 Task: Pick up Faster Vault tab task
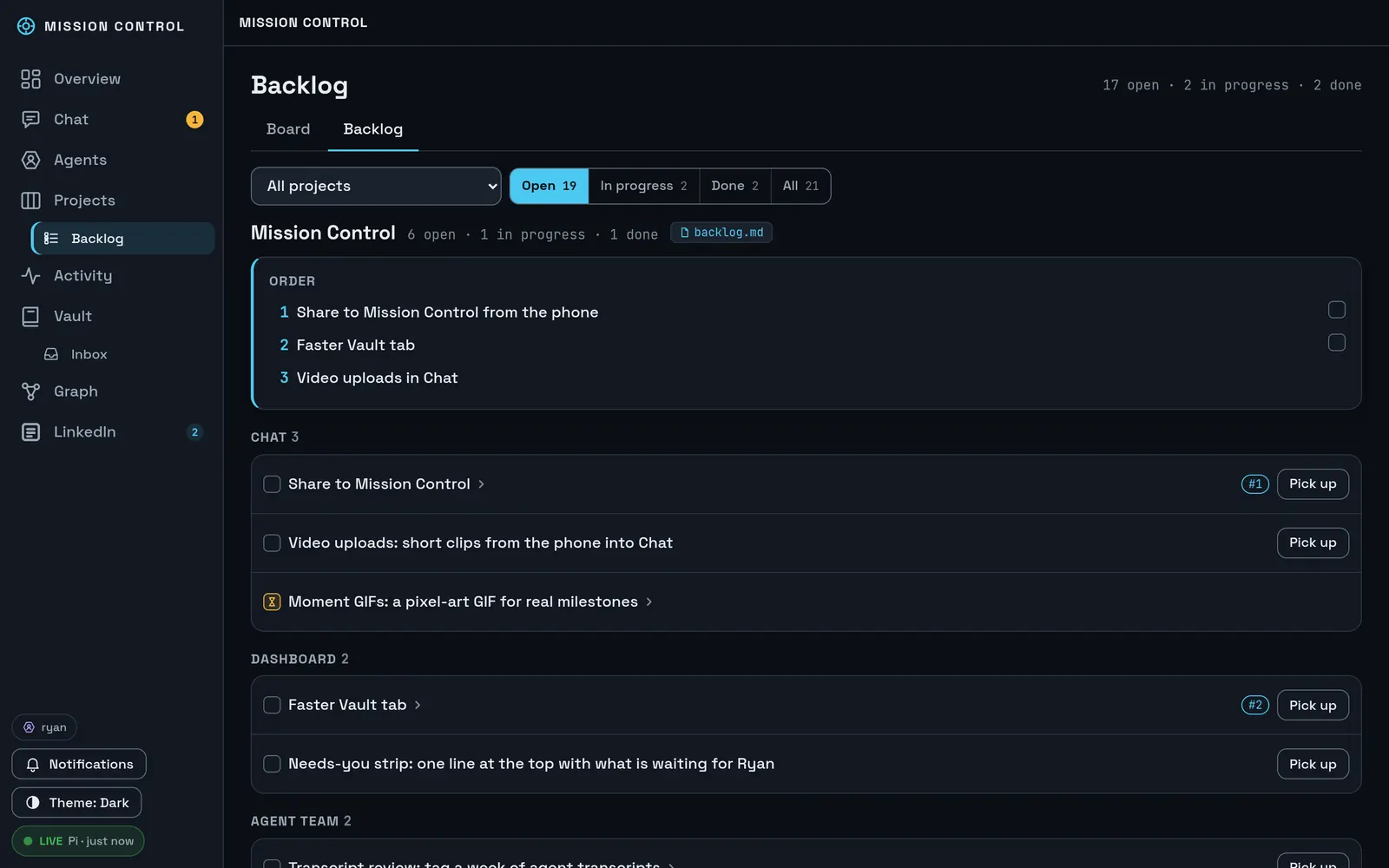(1313, 705)
